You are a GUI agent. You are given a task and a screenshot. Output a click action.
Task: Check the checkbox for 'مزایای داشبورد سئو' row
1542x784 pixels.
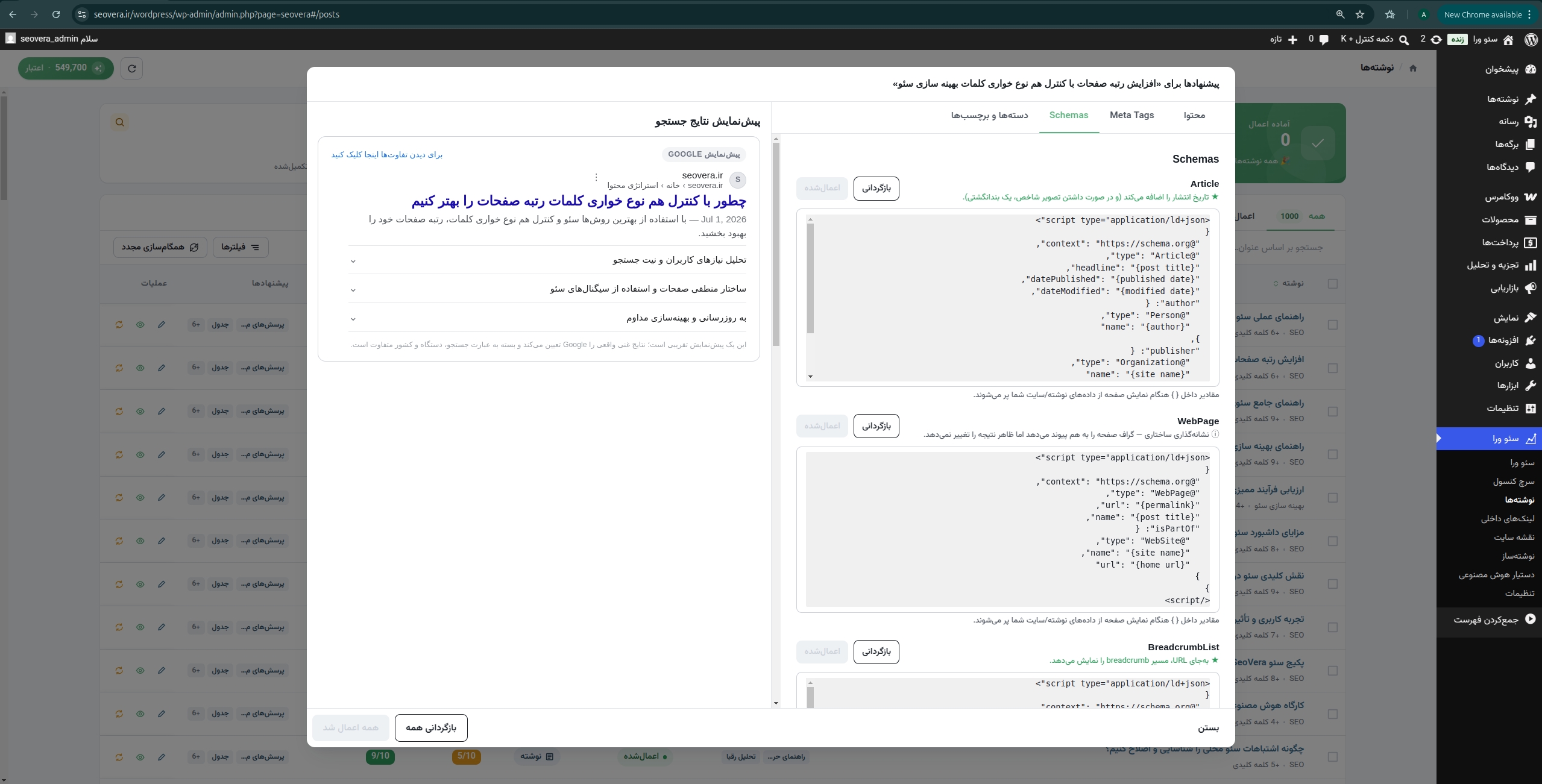1333,541
